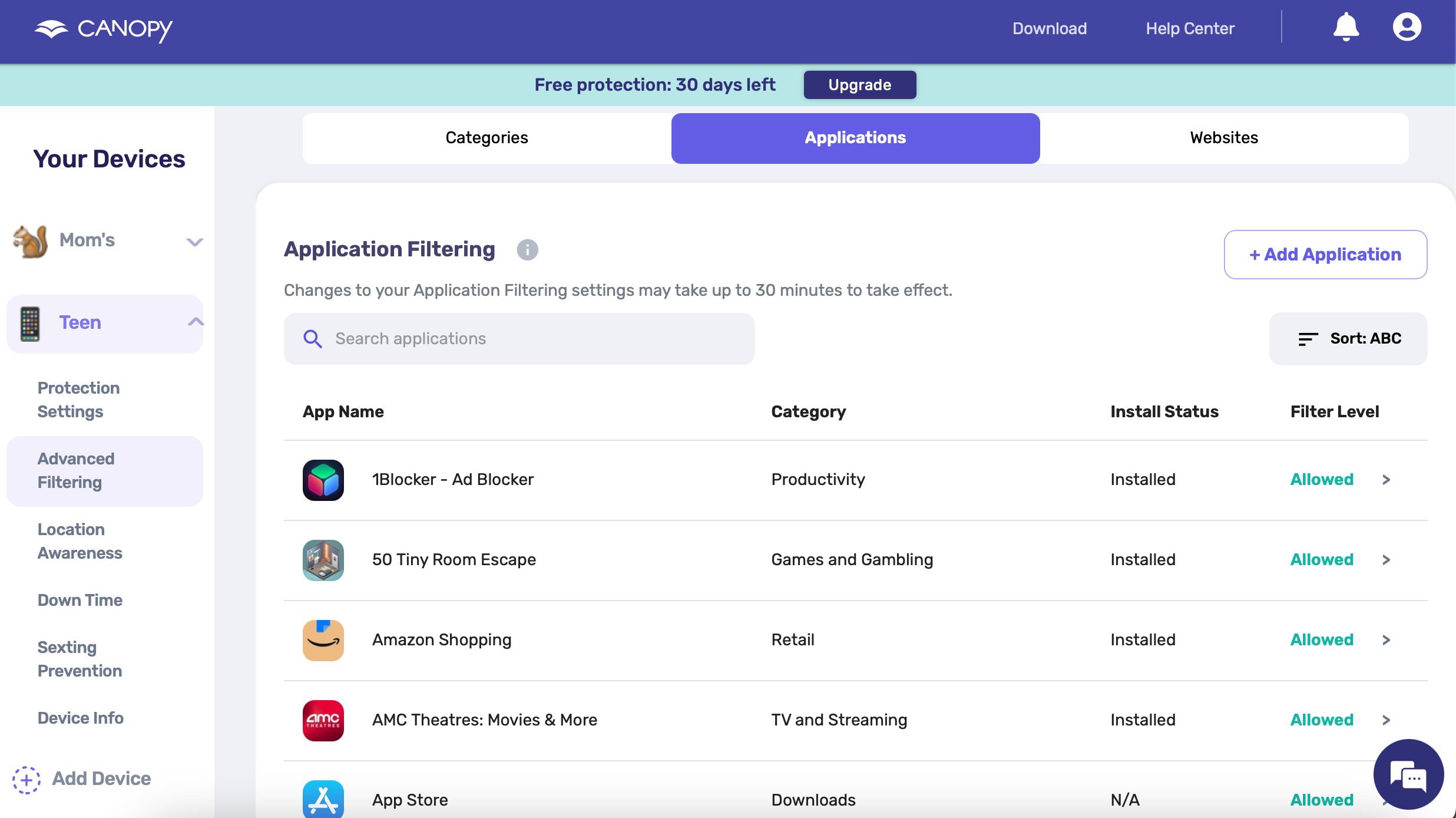Open the live chat bubble
Image resolution: width=1456 pixels, height=818 pixels.
coord(1408,774)
